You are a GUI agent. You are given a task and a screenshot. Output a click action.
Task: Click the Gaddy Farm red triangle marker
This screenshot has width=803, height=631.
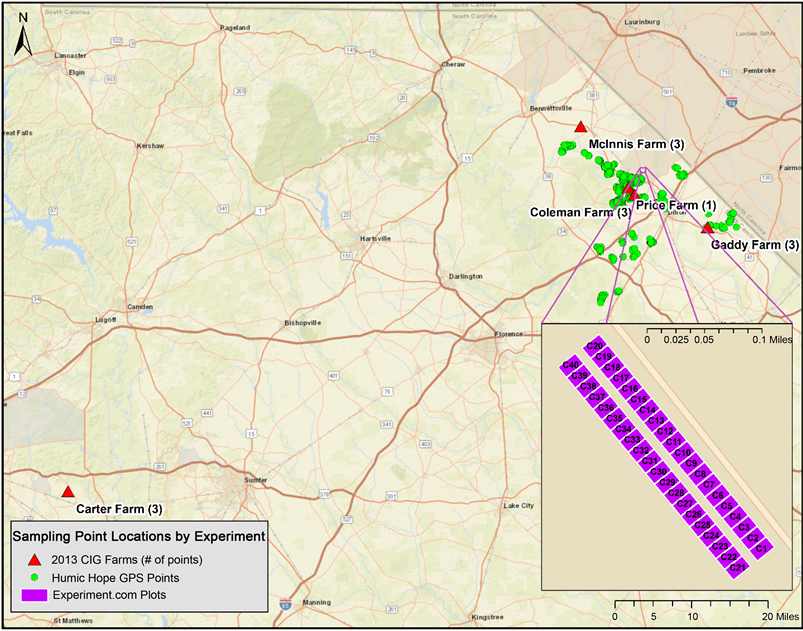(708, 227)
